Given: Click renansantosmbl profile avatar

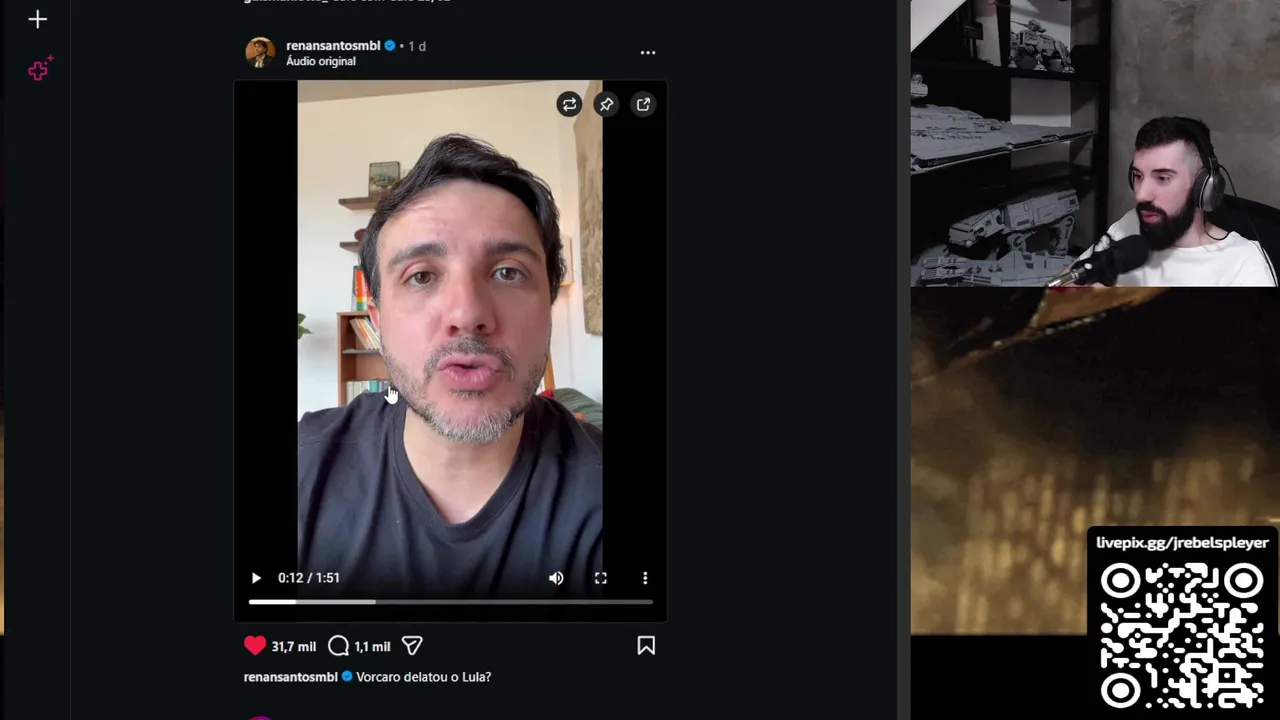Looking at the screenshot, I should click(x=260, y=52).
